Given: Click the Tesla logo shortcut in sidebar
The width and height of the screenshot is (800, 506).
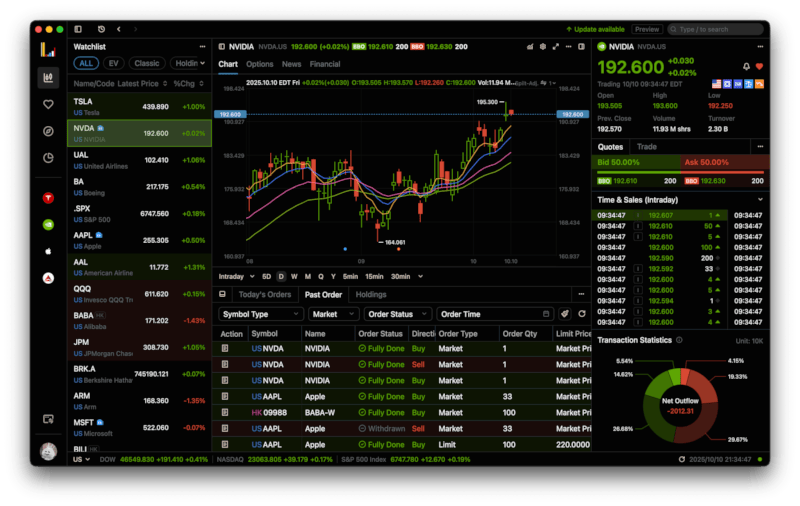Looking at the screenshot, I should tap(47, 199).
